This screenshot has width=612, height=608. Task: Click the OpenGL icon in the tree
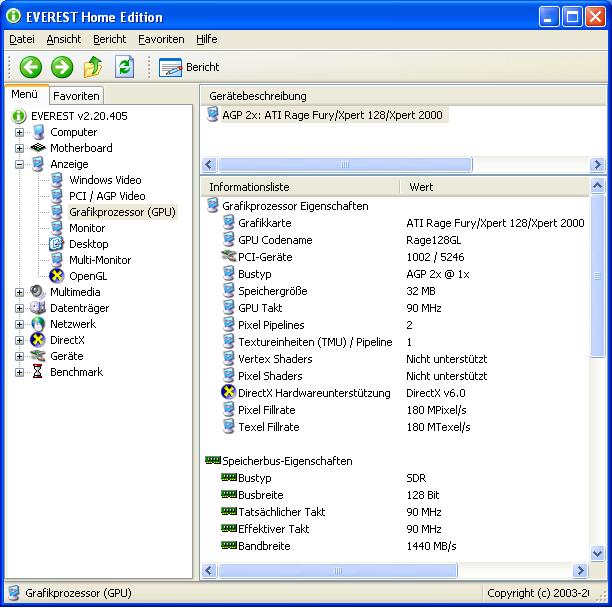click(x=57, y=276)
